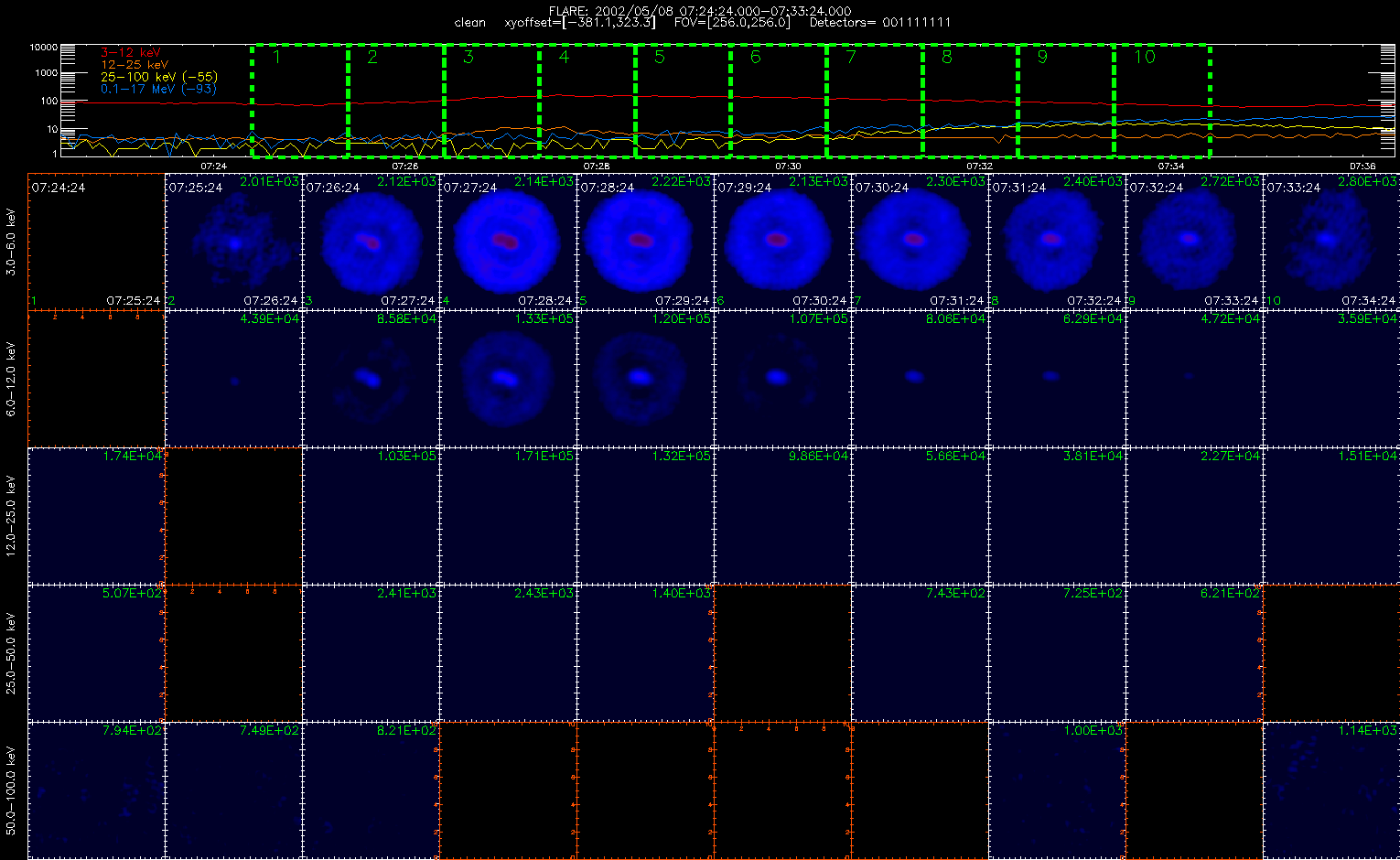
Task: Click the 1.40E+03 peak value
Action: pos(682,593)
